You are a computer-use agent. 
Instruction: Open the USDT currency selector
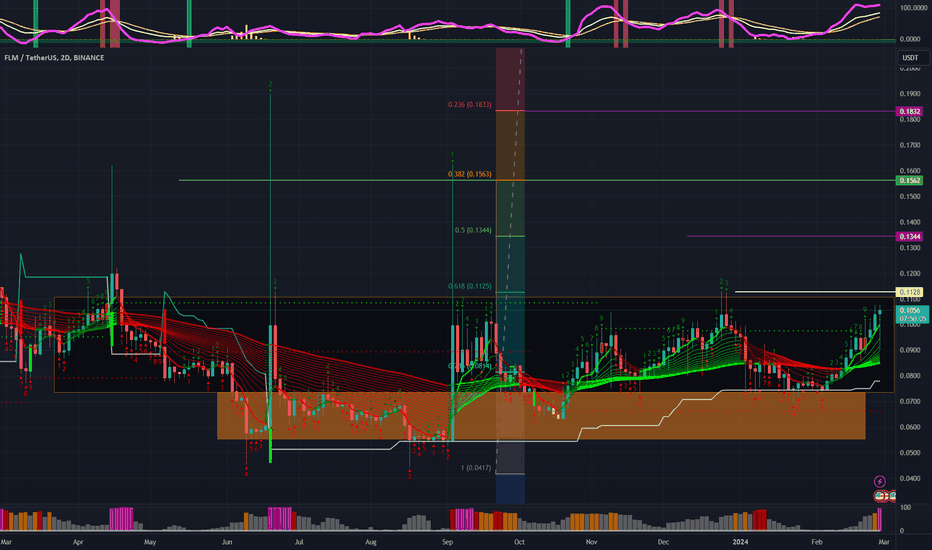[912, 58]
